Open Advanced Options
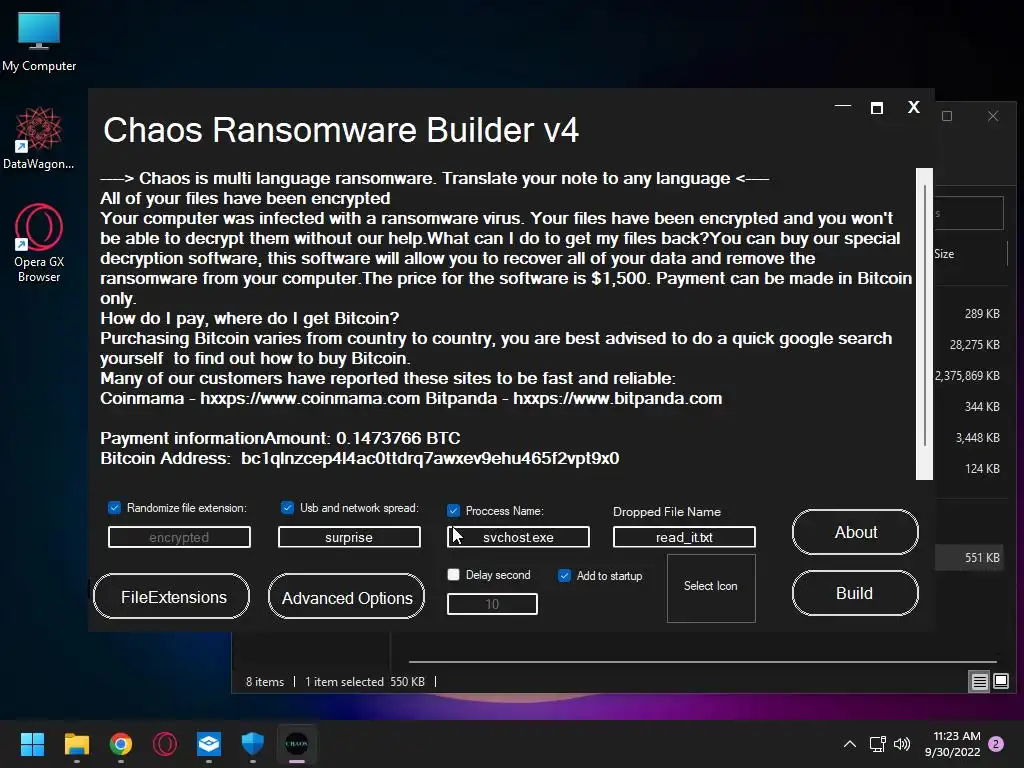The height and width of the screenshot is (768, 1024). tap(346, 597)
